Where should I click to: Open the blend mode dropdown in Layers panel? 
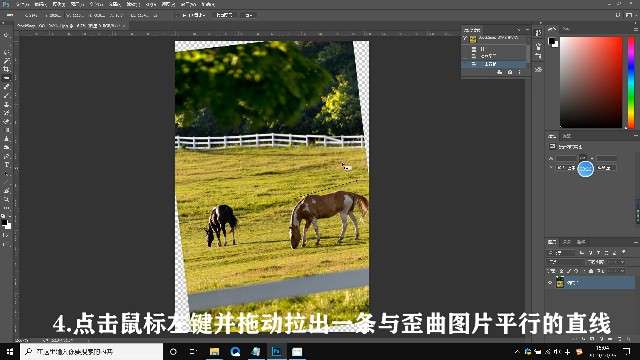tap(565, 262)
